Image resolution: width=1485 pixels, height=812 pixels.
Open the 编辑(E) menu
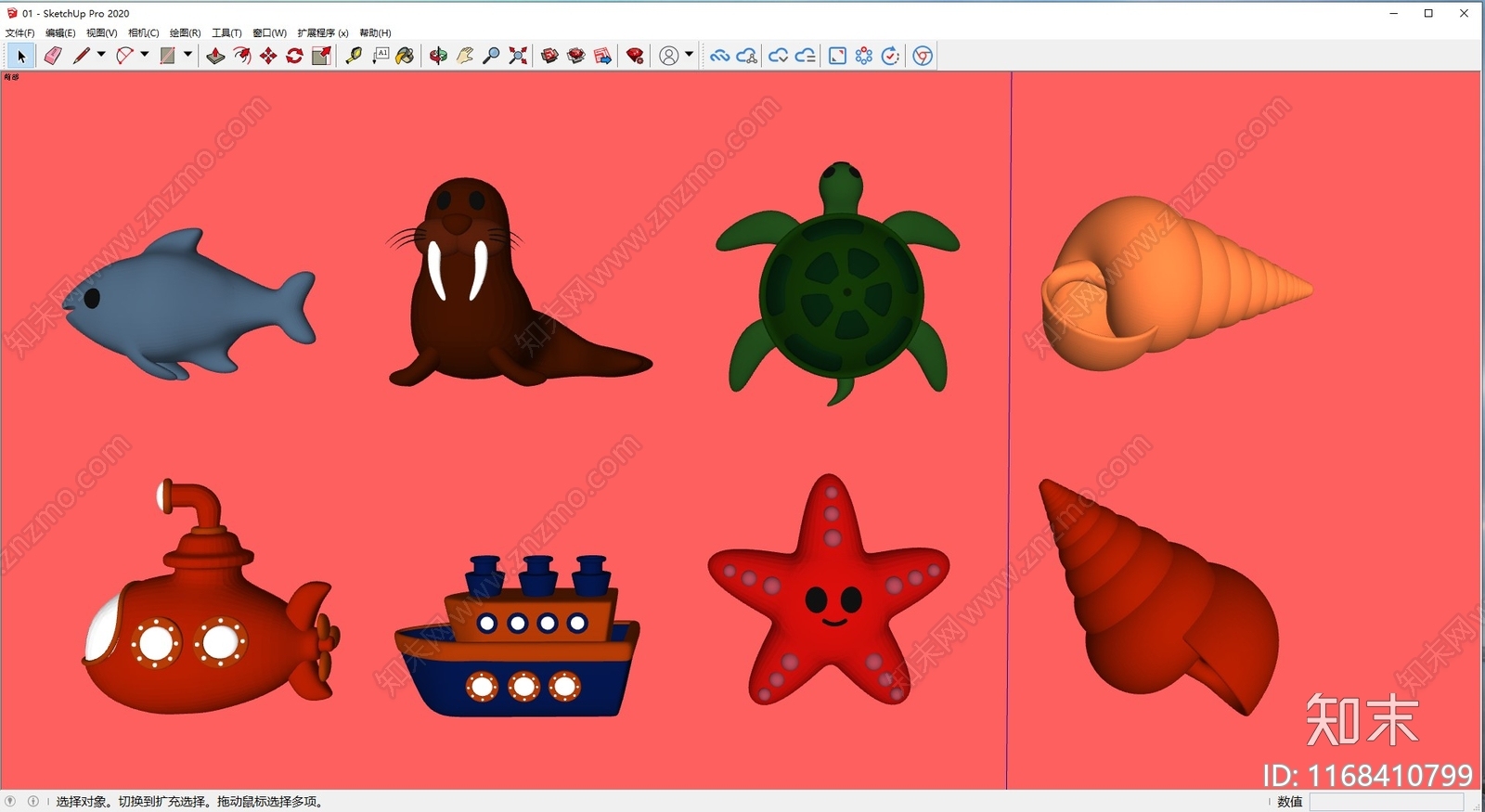coord(60,32)
